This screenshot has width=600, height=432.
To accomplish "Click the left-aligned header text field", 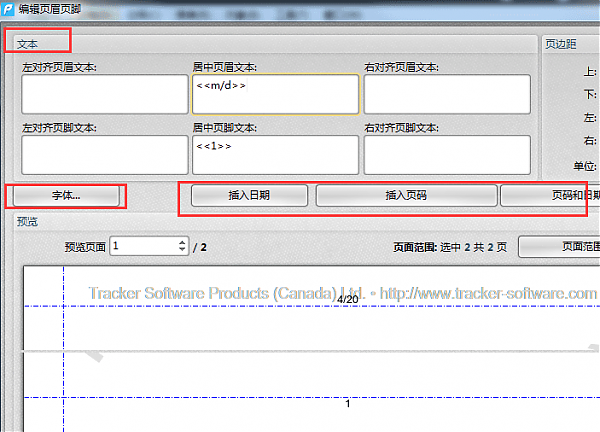I will tap(105, 94).
